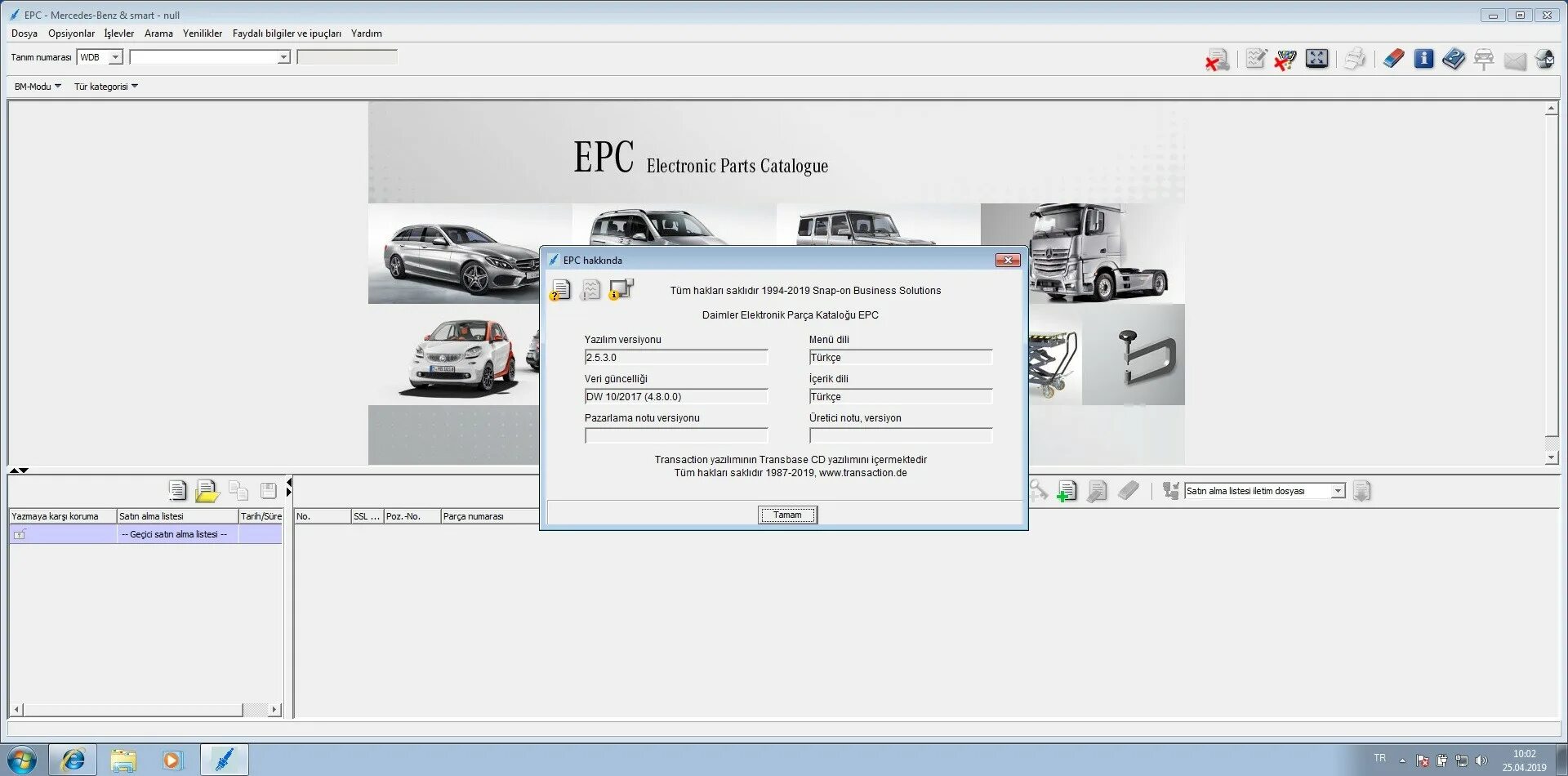1568x776 pixels.
Task: Click the Satın alma listesi column header
Action: (x=177, y=516)
